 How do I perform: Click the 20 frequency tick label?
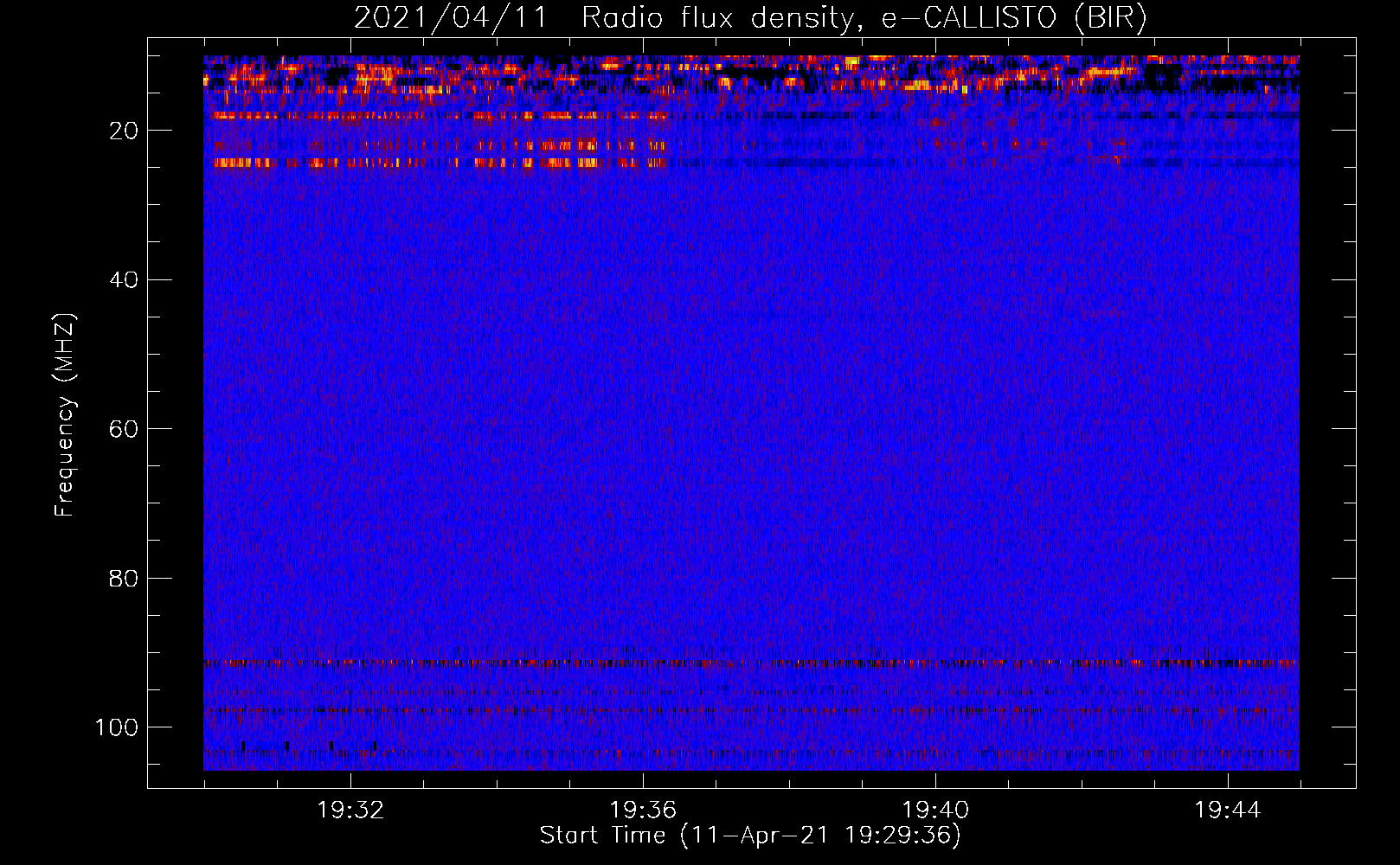pyautogui.click(x=124, y=131)
